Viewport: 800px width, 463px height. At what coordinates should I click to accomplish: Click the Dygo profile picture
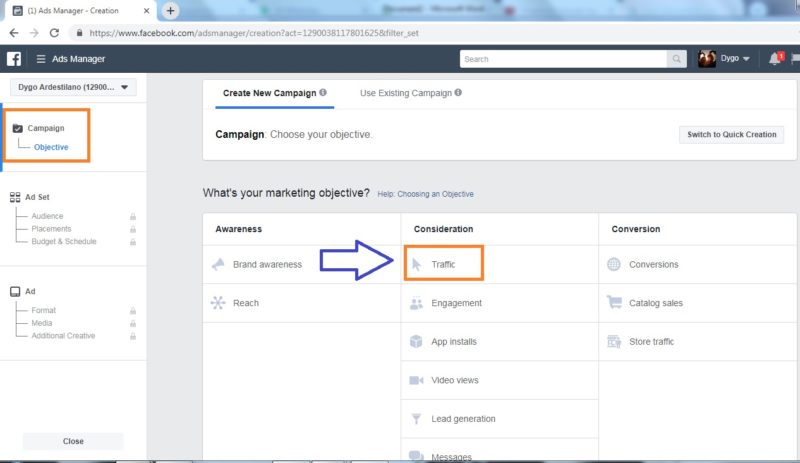pyautogui.click(x=707, y=59)
